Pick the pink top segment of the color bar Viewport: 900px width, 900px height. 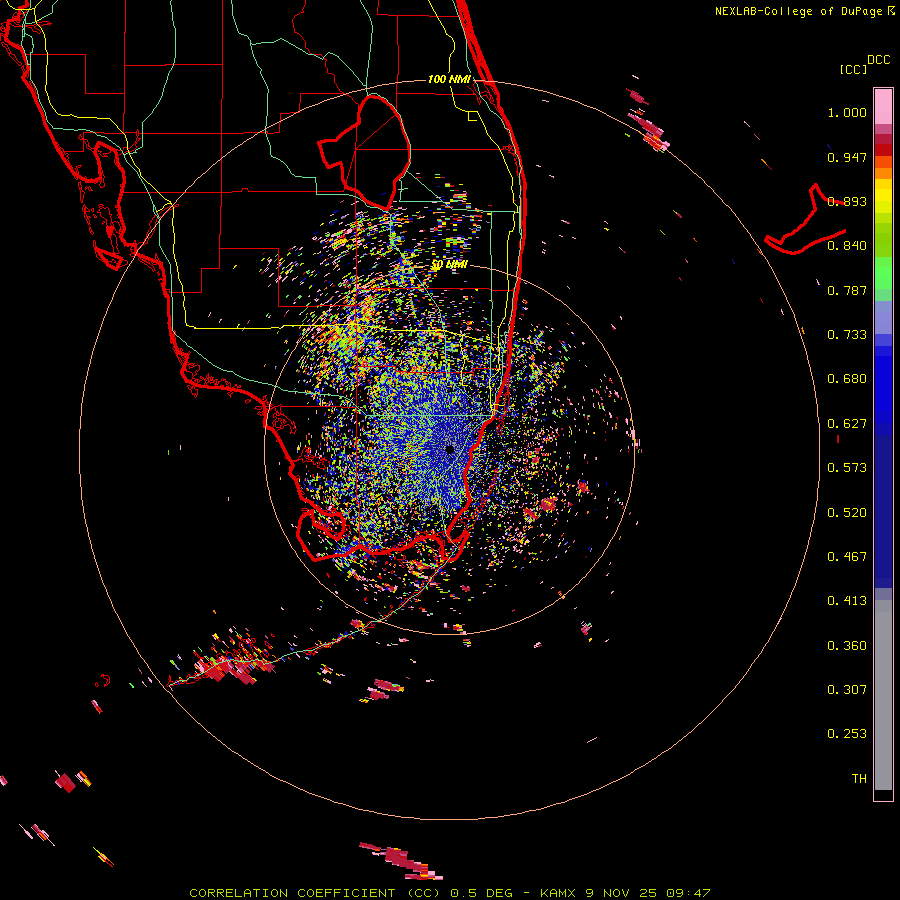883,107
